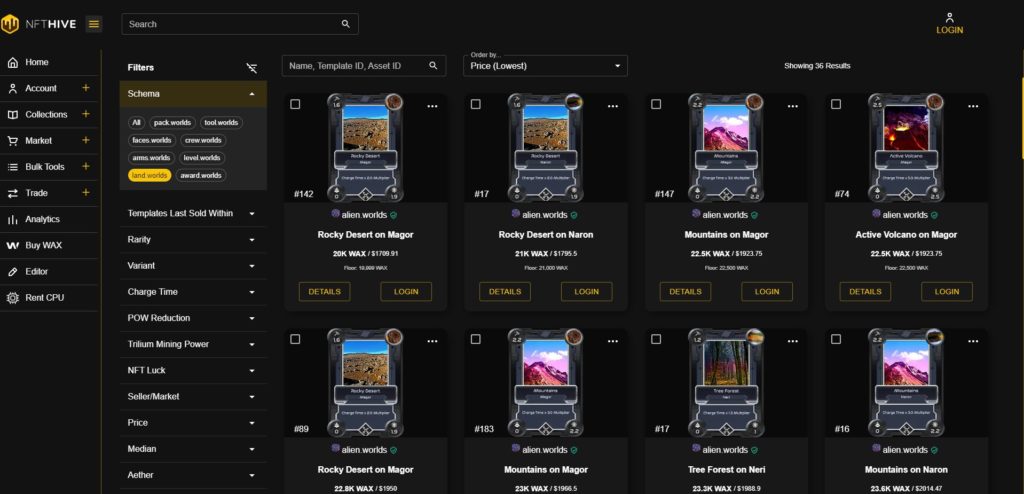Select the checkbox on Active Volcano on Magor
Viewport: 1024px width, 494px height.
(836, 104)
